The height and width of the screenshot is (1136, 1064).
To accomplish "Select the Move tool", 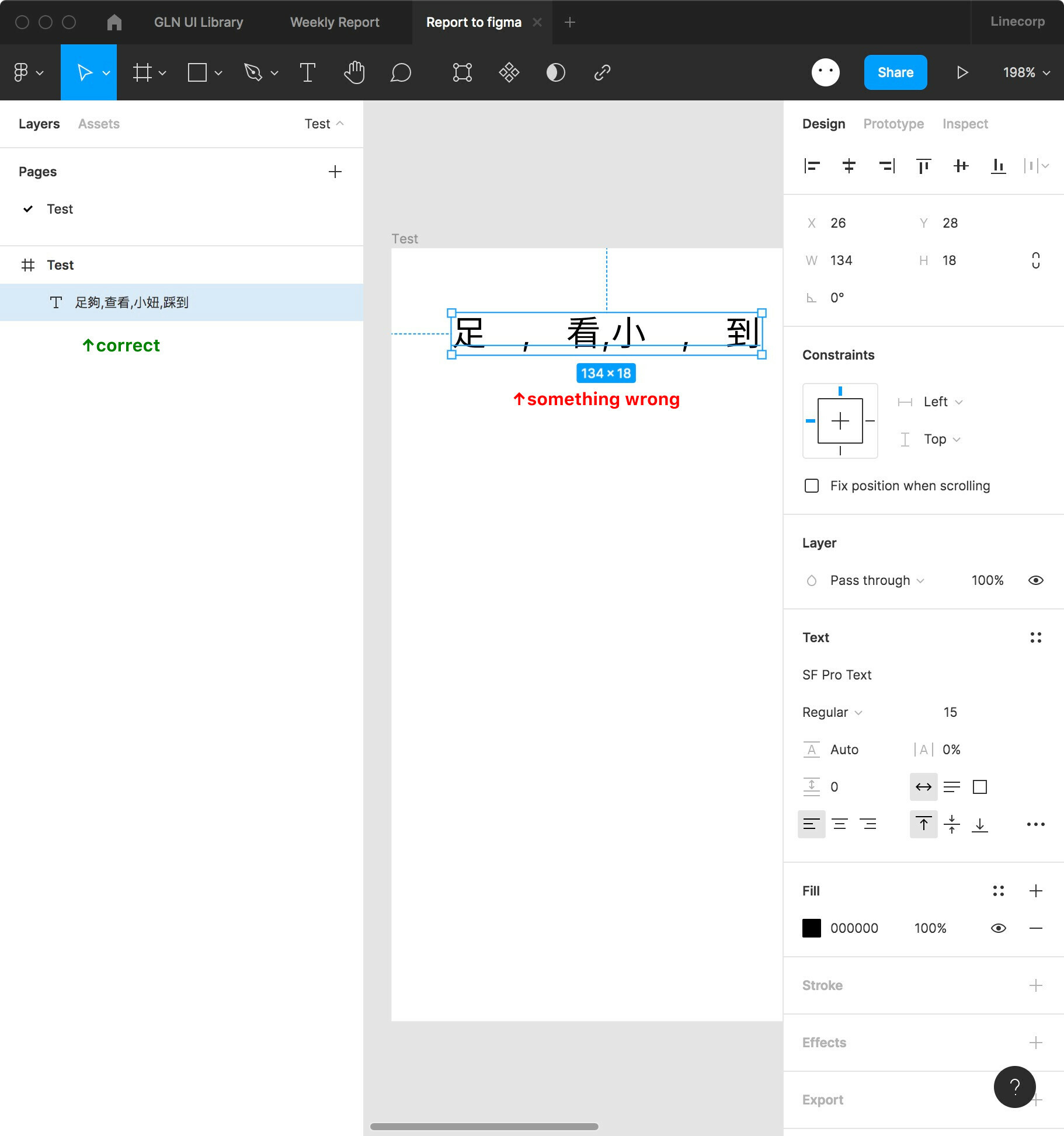I will (x=85, y=72).
